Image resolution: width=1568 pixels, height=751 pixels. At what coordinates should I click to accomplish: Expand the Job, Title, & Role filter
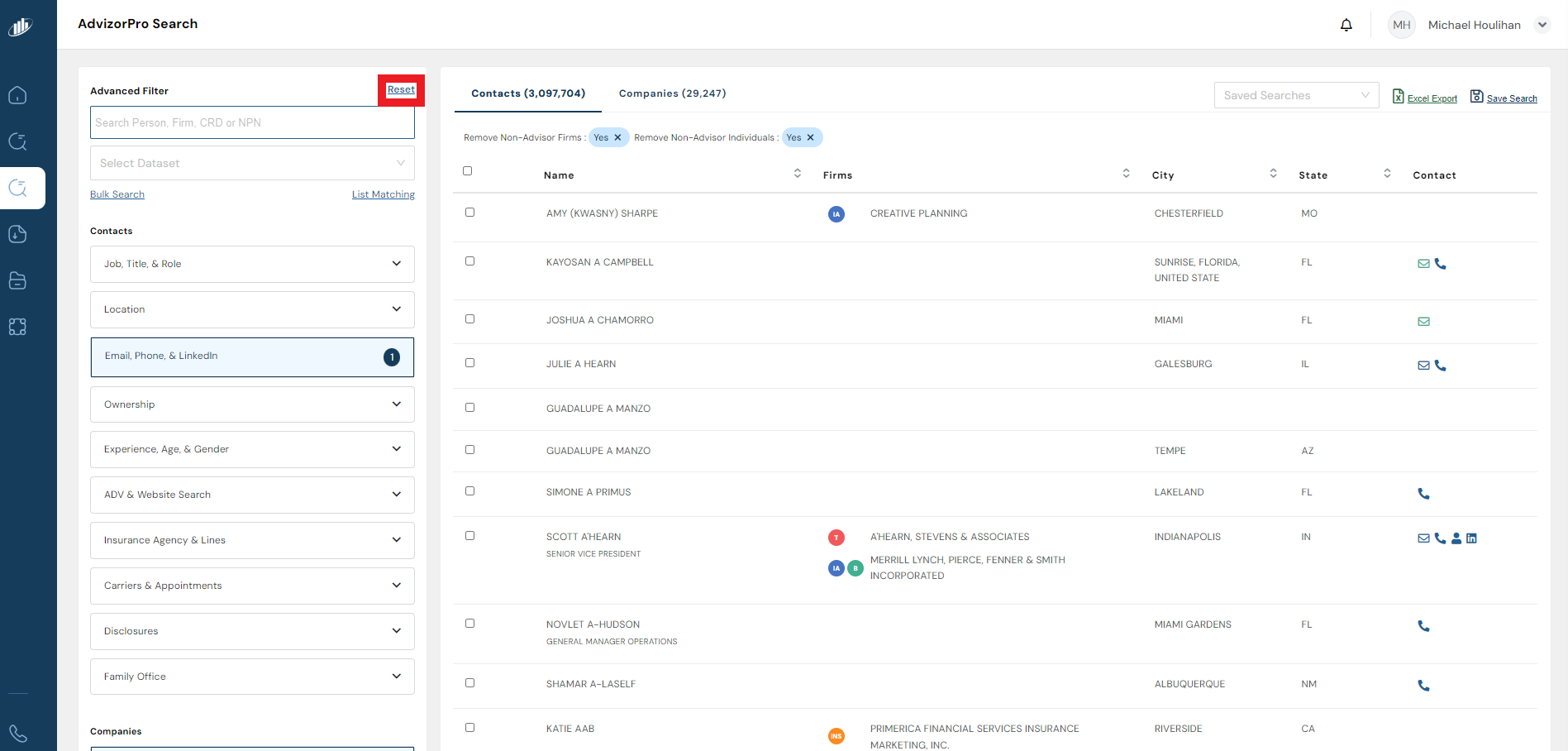[252, 264]
